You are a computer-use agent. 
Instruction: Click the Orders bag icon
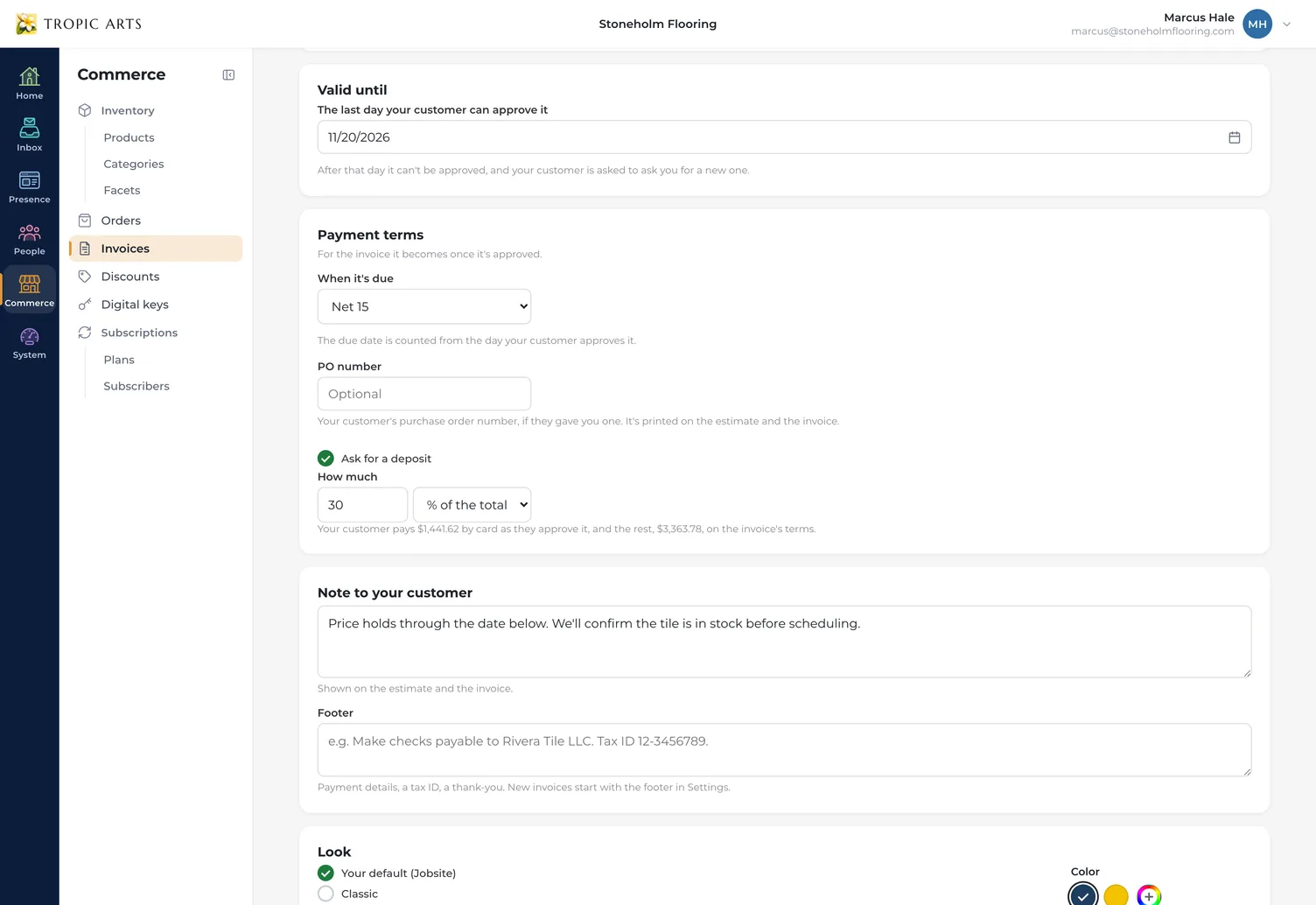click(85, 221)
